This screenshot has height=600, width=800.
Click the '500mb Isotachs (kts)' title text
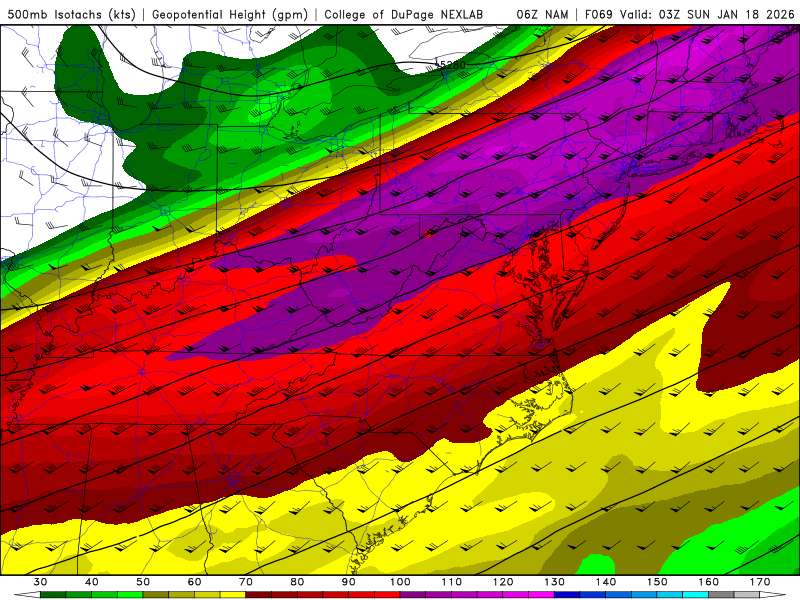[x=72, y=14]
